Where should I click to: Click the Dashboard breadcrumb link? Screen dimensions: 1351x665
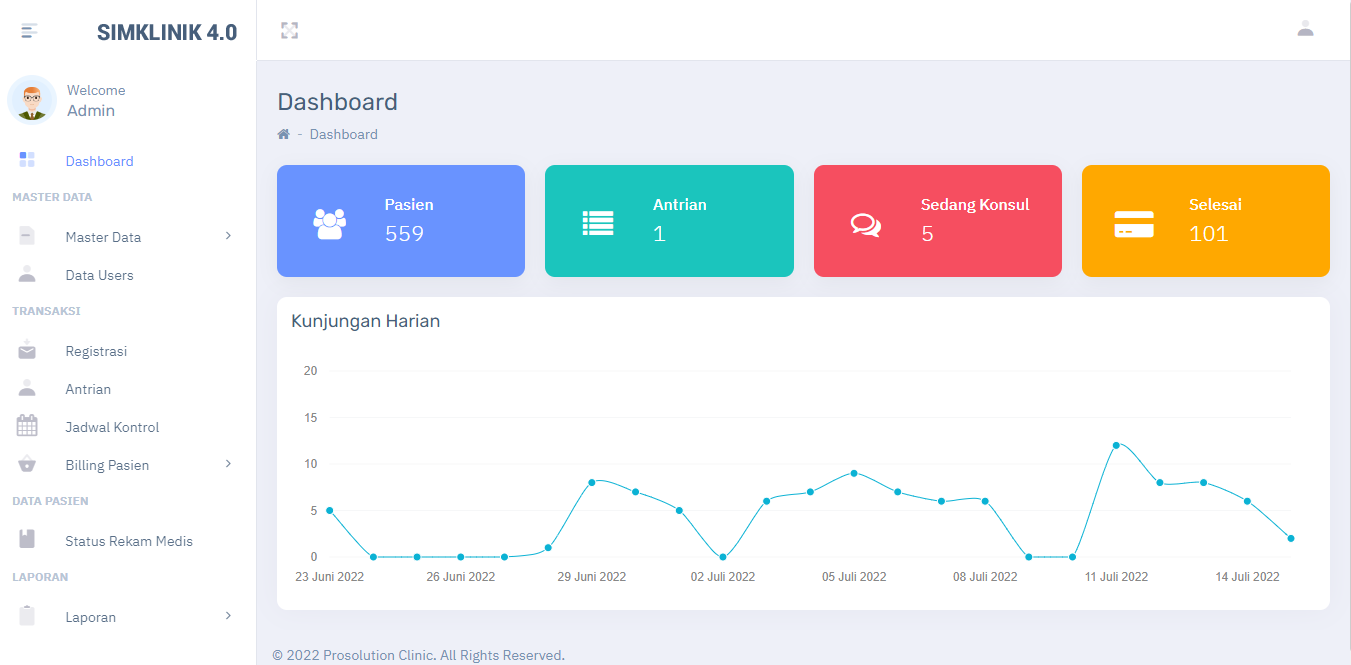pos(343,135)
